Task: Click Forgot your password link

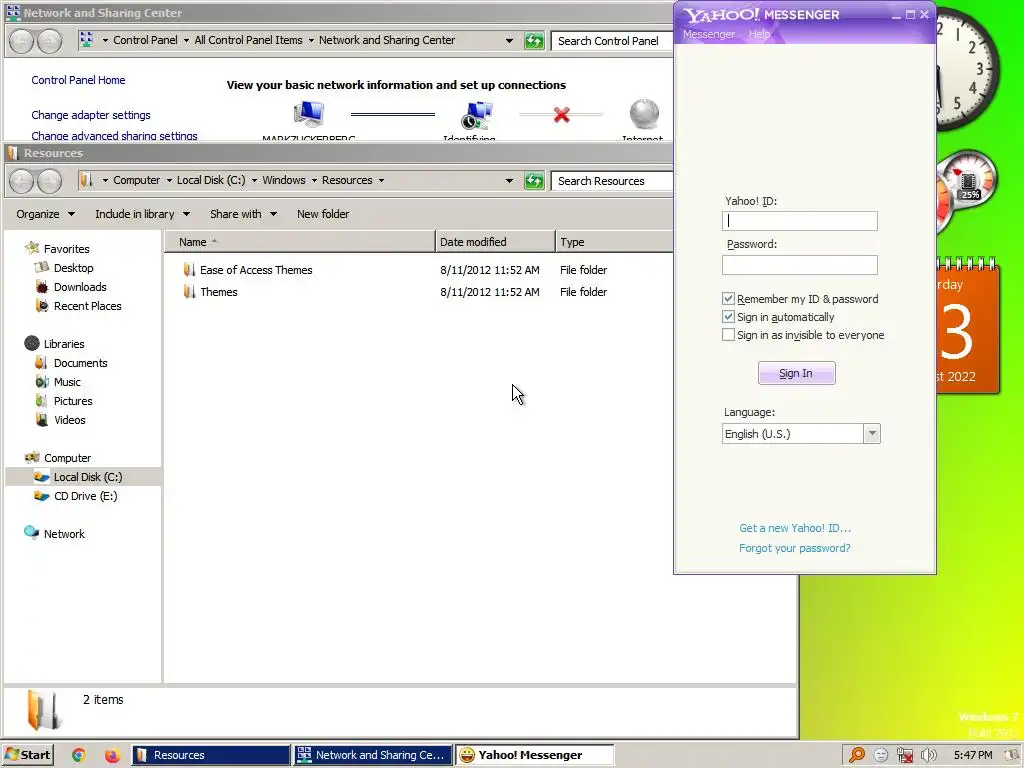Action: point(795,548)
